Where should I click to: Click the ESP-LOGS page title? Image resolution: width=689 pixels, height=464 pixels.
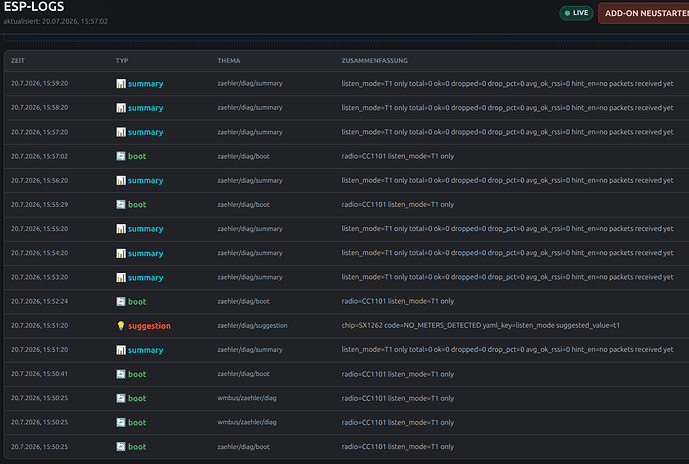[34, 7]
